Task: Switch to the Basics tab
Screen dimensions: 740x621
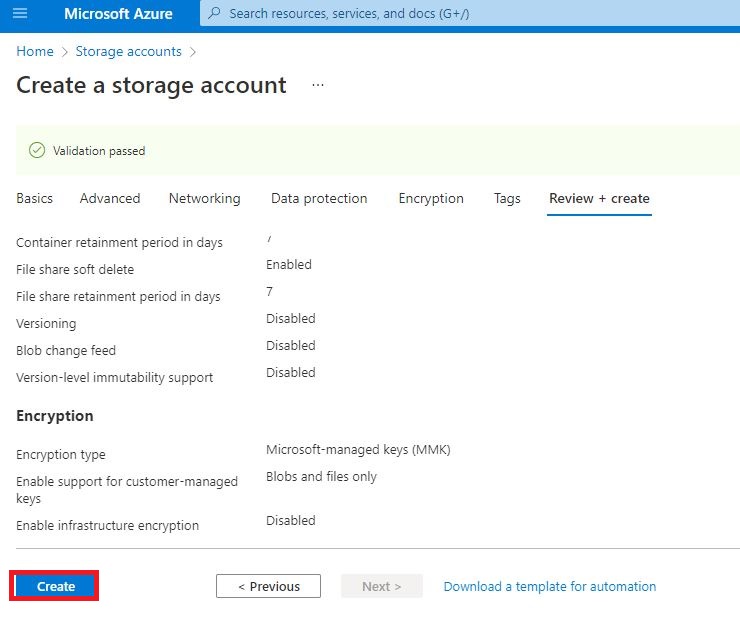Action: [35, 198]
